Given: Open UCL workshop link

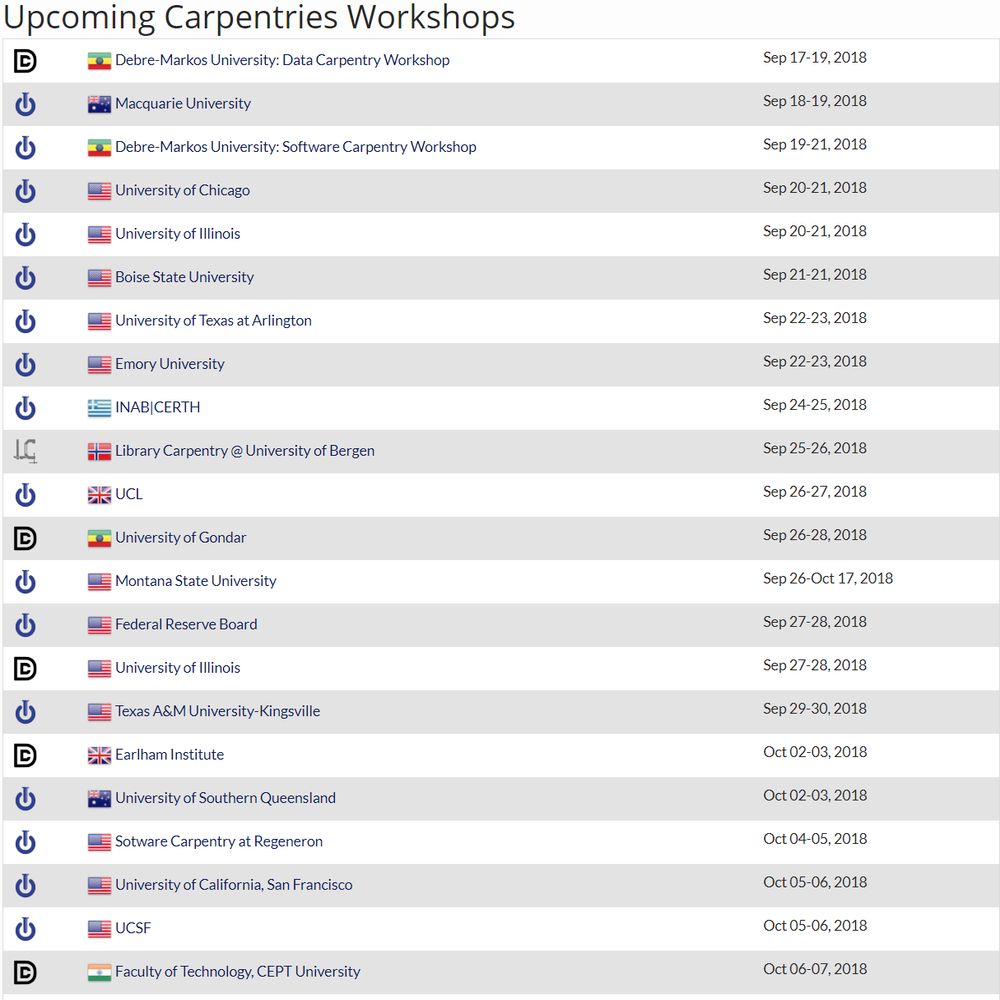Looking at the screenshot, I should tap(129, 494).
